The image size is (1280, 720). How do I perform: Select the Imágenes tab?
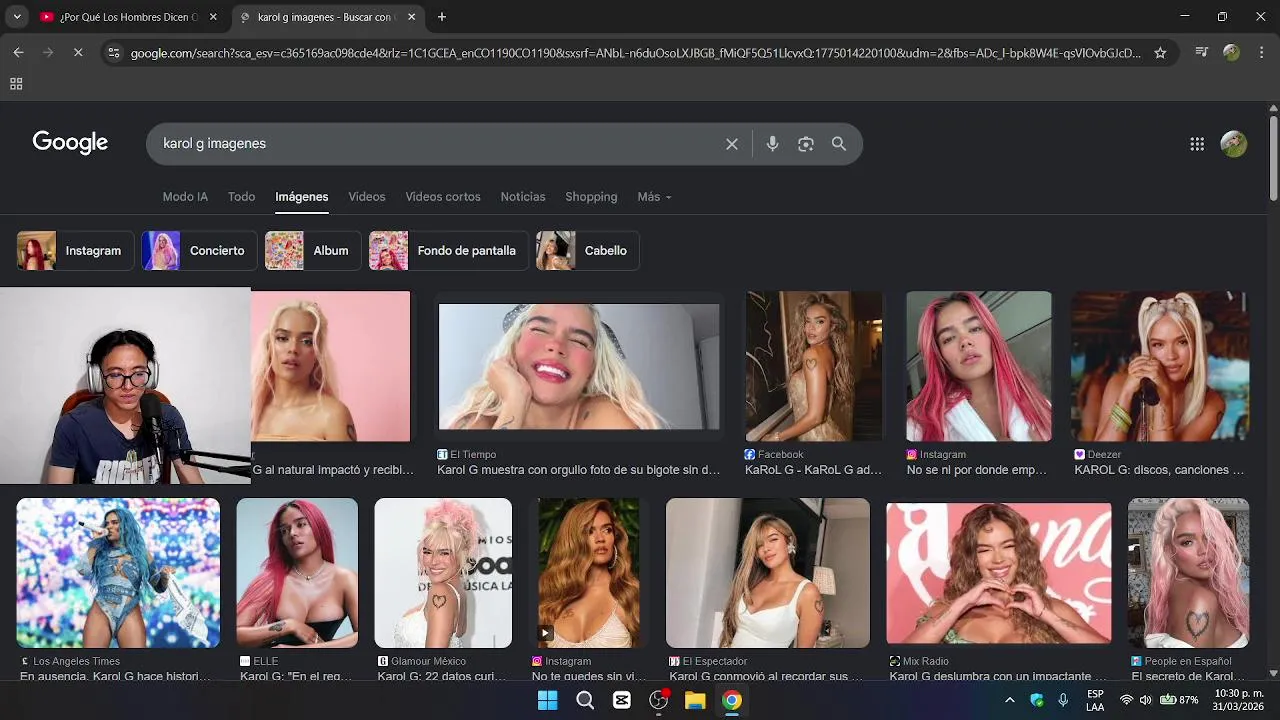(301, 197)
